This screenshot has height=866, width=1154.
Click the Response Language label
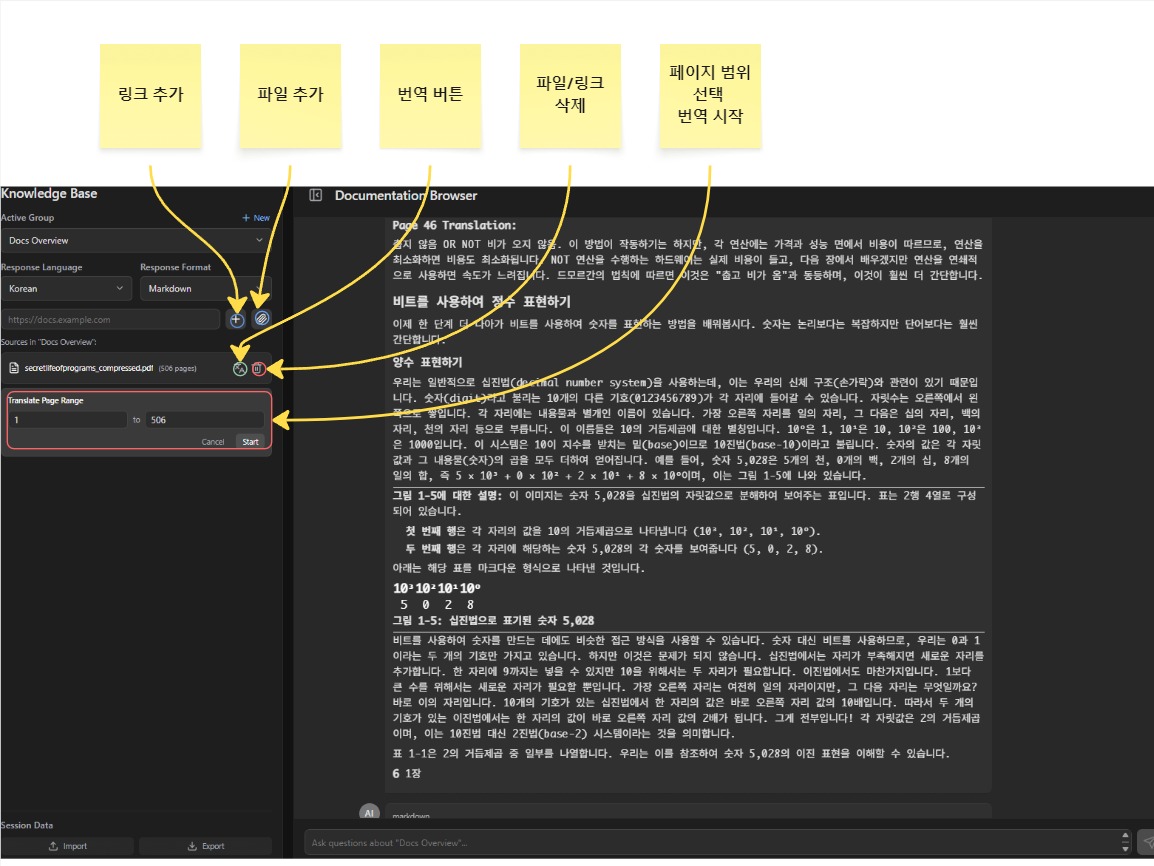coord(42,267)
